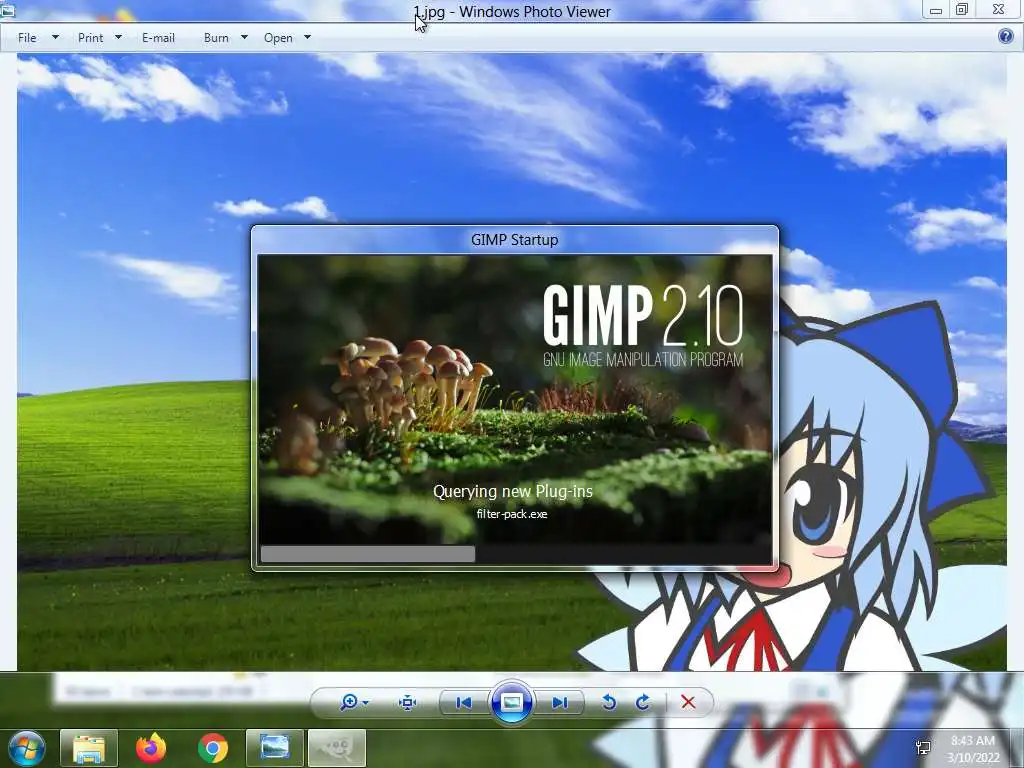
Task: Go to the next photo
Action: point(559,703)
